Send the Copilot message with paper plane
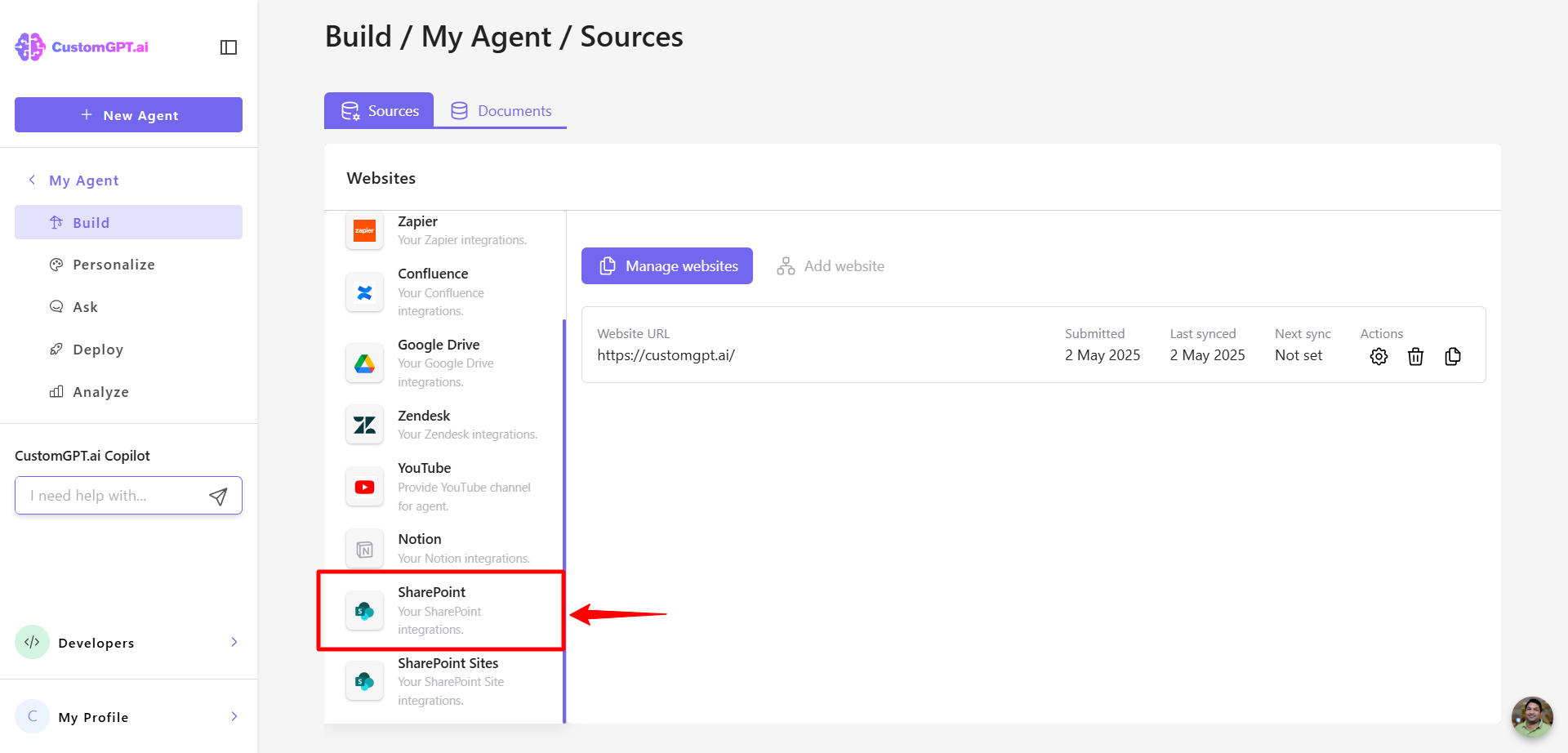Image resolution: width=1568 pixels, height=753 pixels. (x=218, y=497)
